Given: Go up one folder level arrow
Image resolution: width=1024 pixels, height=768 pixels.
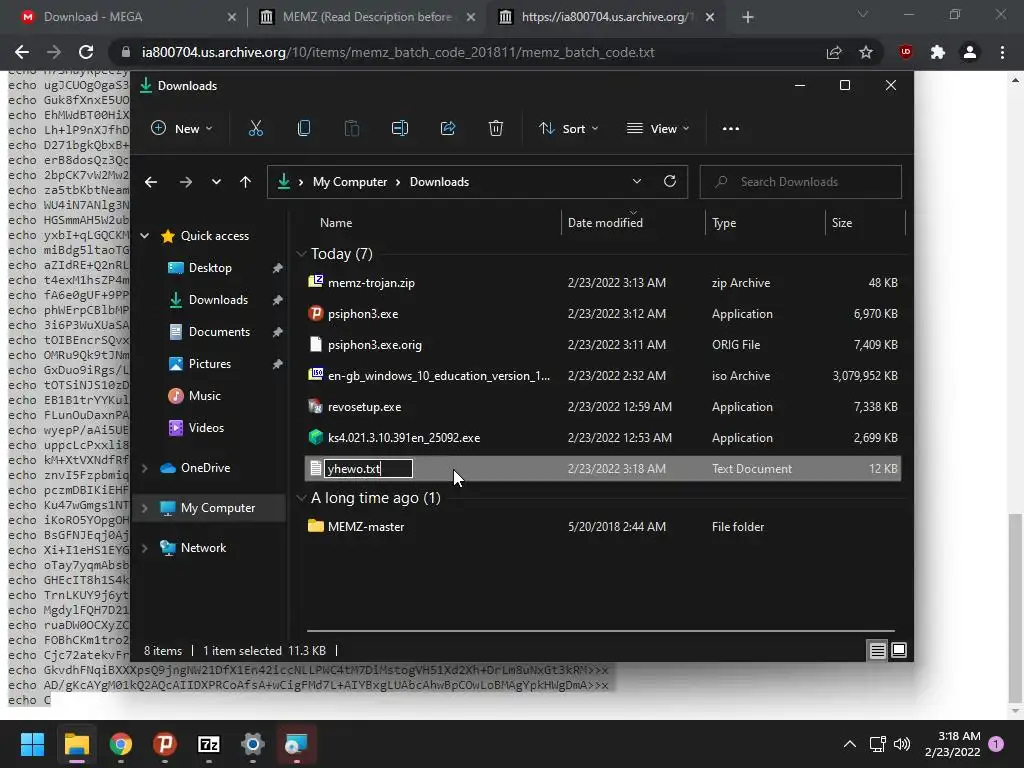Looking at the screenshot, I should pos(246,182).
